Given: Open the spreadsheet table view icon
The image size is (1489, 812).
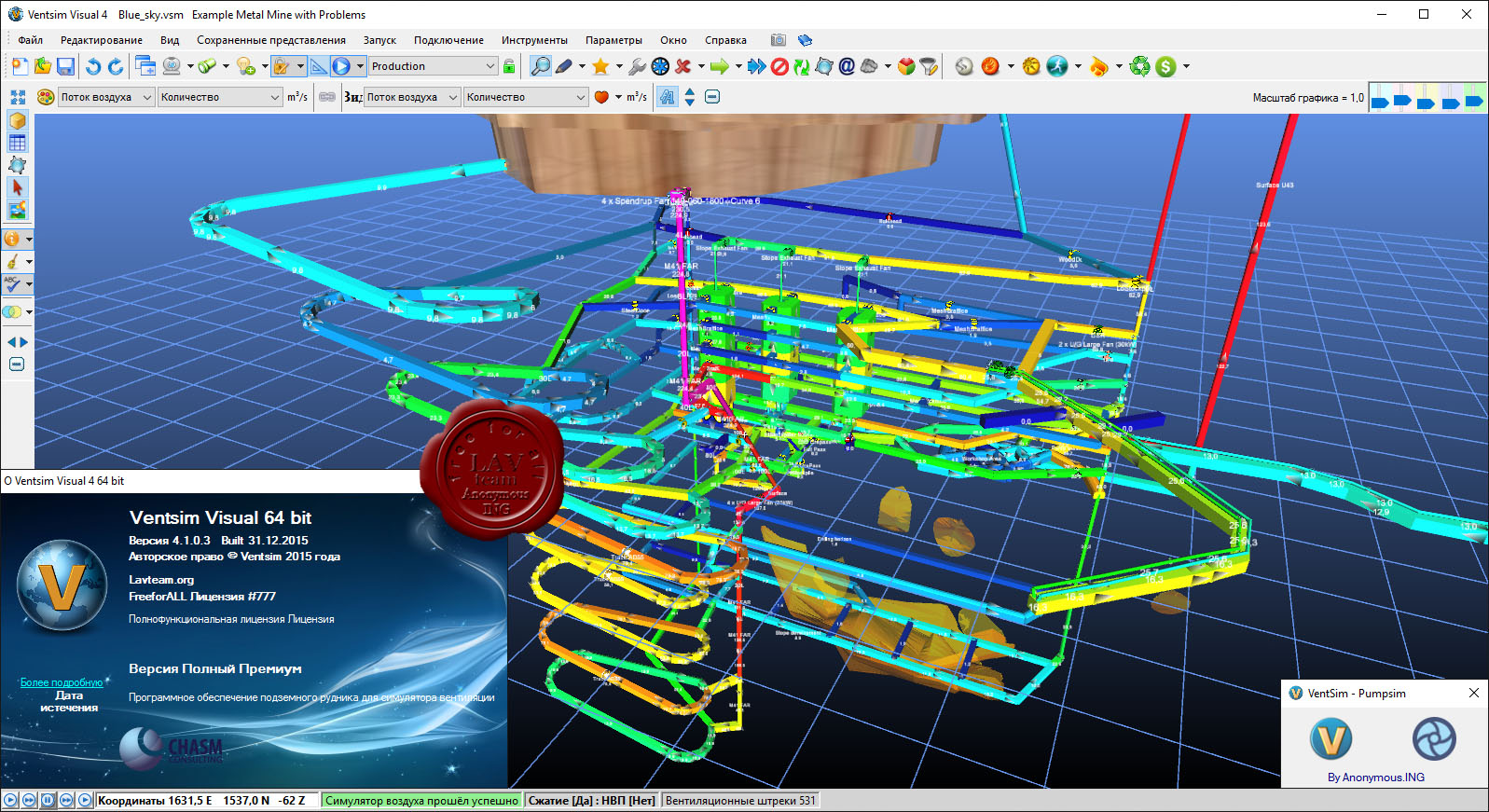Looking at the screenshot, I should 18,143.
